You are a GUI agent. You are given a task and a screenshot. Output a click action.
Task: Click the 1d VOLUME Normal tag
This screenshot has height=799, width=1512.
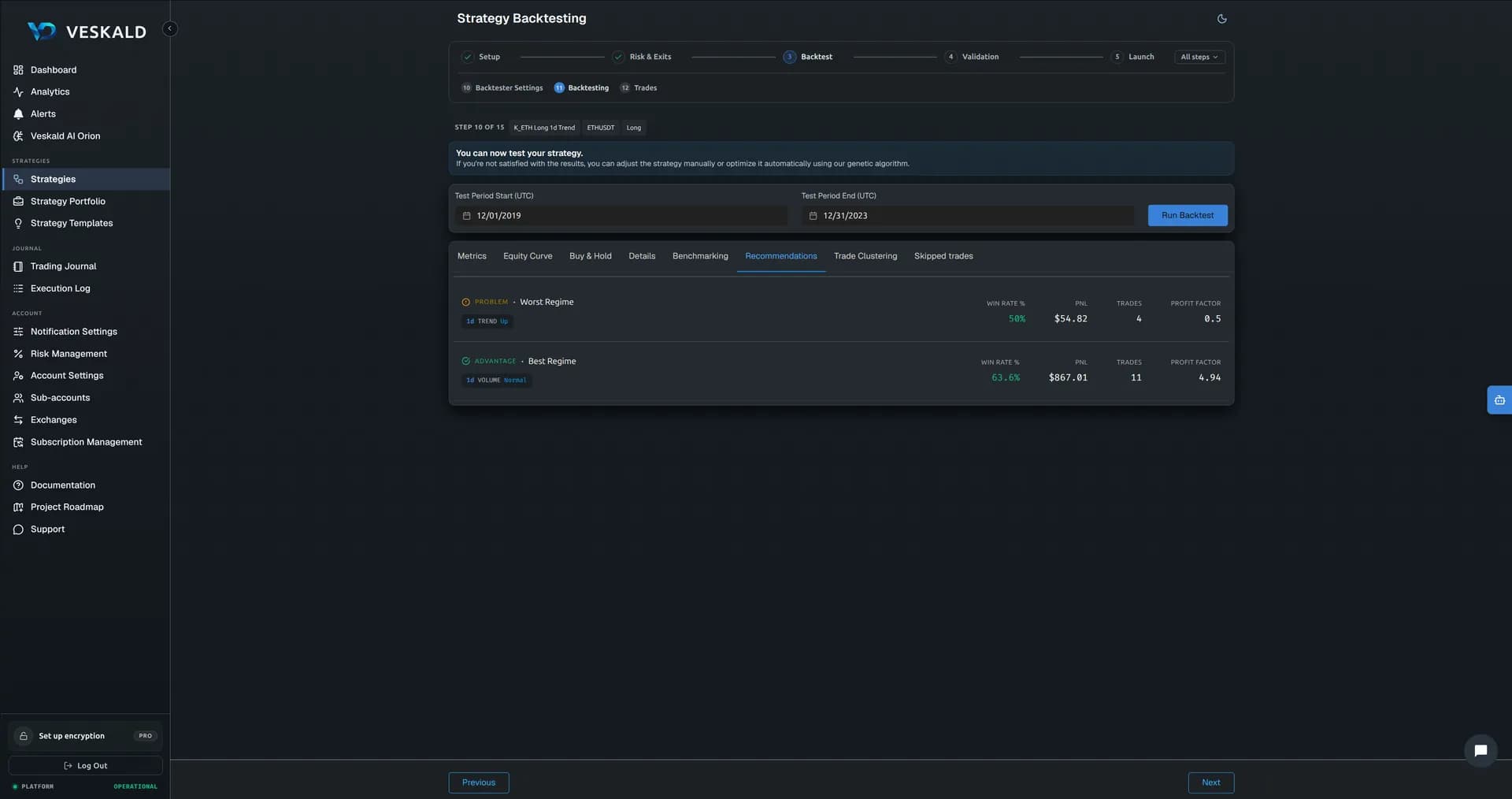click(496, 381)
